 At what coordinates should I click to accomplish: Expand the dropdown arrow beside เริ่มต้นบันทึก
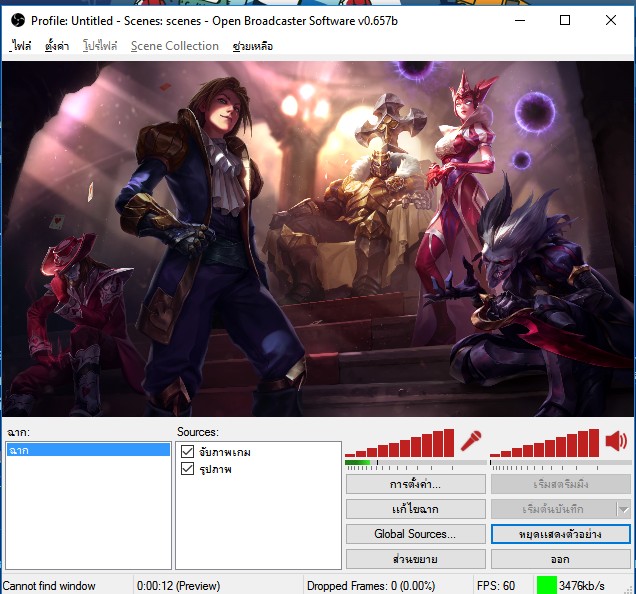623,509
